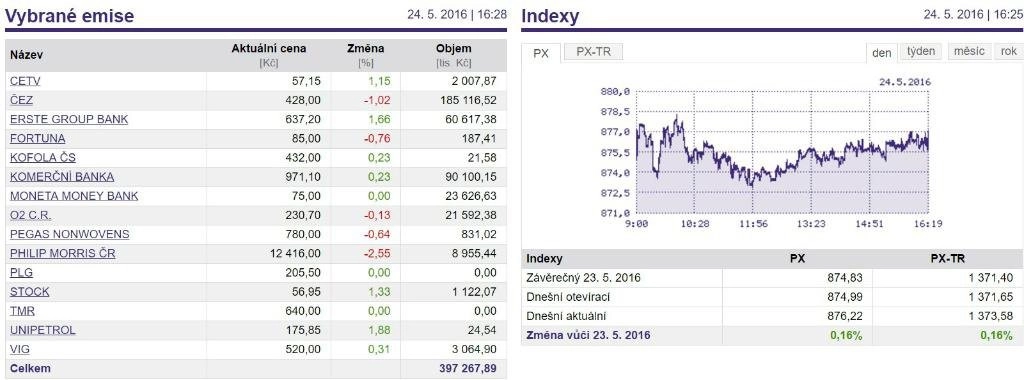Open the ERSTE GROUP BANK link
Image resolution: width=1024 pixels, height=380 pixels.
point(69,119)
